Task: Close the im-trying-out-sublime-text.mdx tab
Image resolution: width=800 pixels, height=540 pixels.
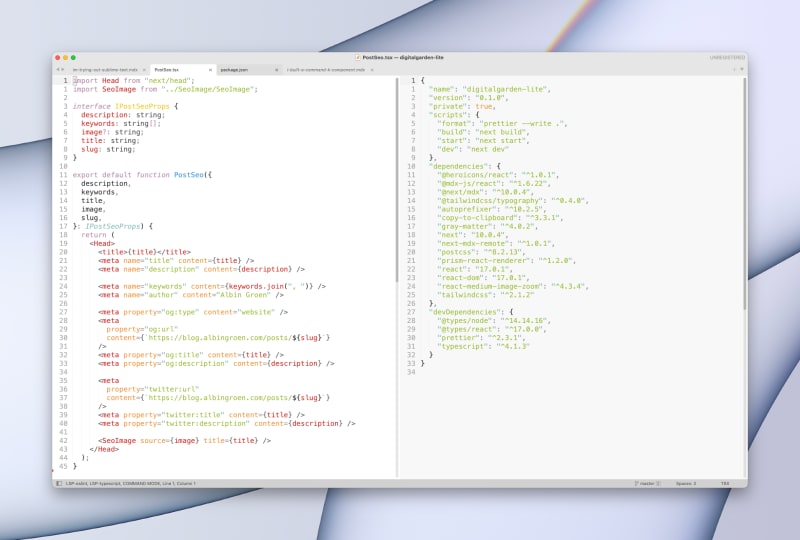Action: 144,70
